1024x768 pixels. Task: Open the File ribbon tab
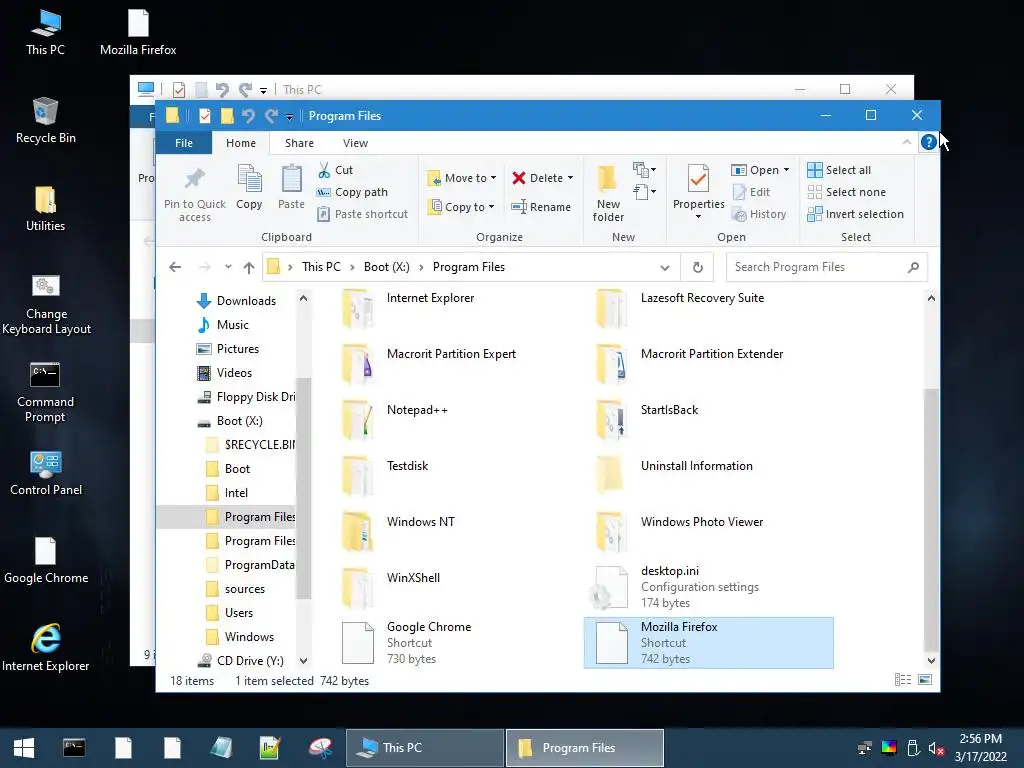click(x=184, y=142)
